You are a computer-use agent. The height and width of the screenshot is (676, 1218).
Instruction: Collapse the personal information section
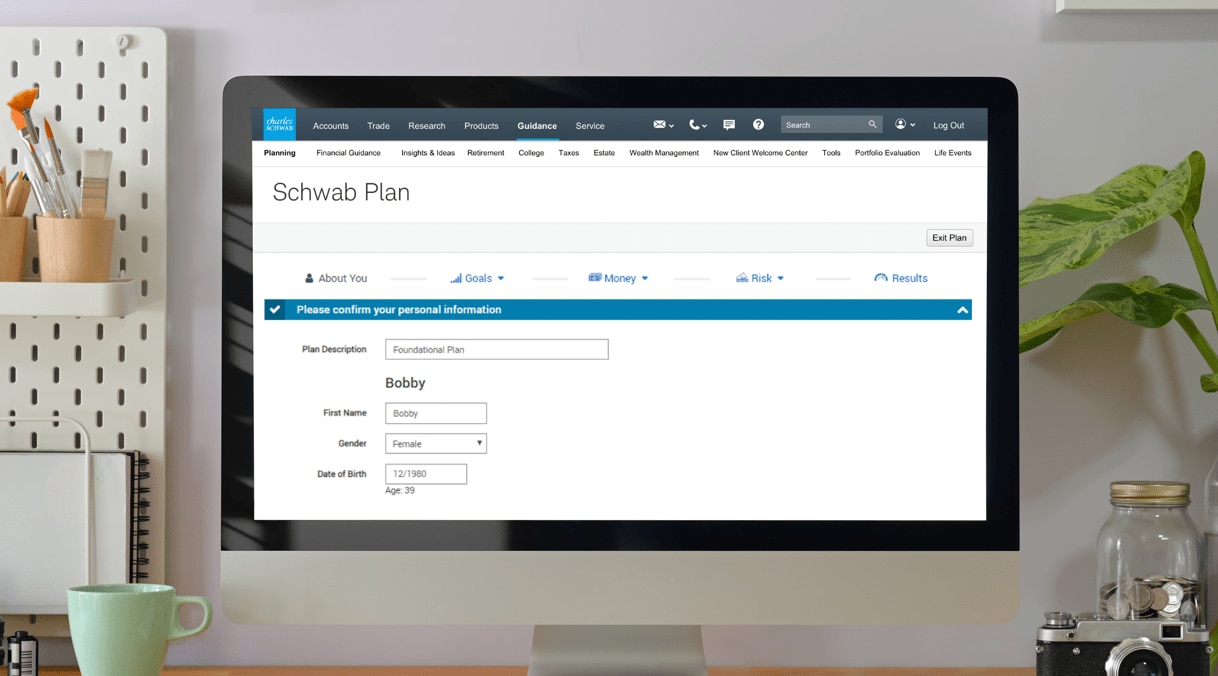pos(962,310)
